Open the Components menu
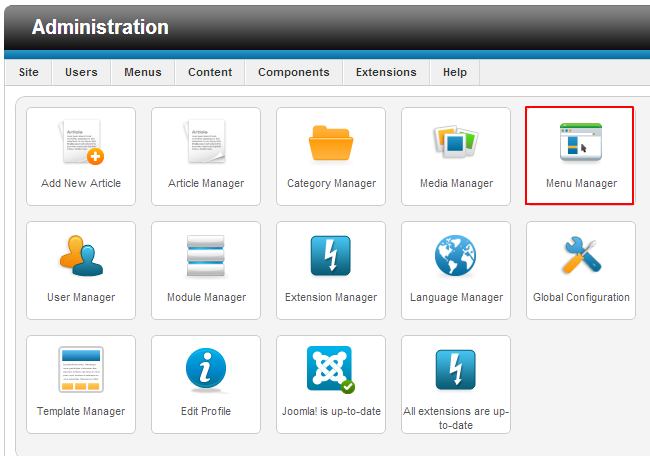 pyautogui.click(x=294, y=72)
